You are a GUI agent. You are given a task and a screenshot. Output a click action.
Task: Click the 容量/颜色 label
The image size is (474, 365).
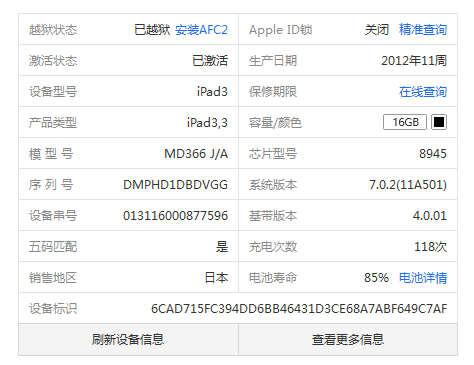(x=275, y=123)
